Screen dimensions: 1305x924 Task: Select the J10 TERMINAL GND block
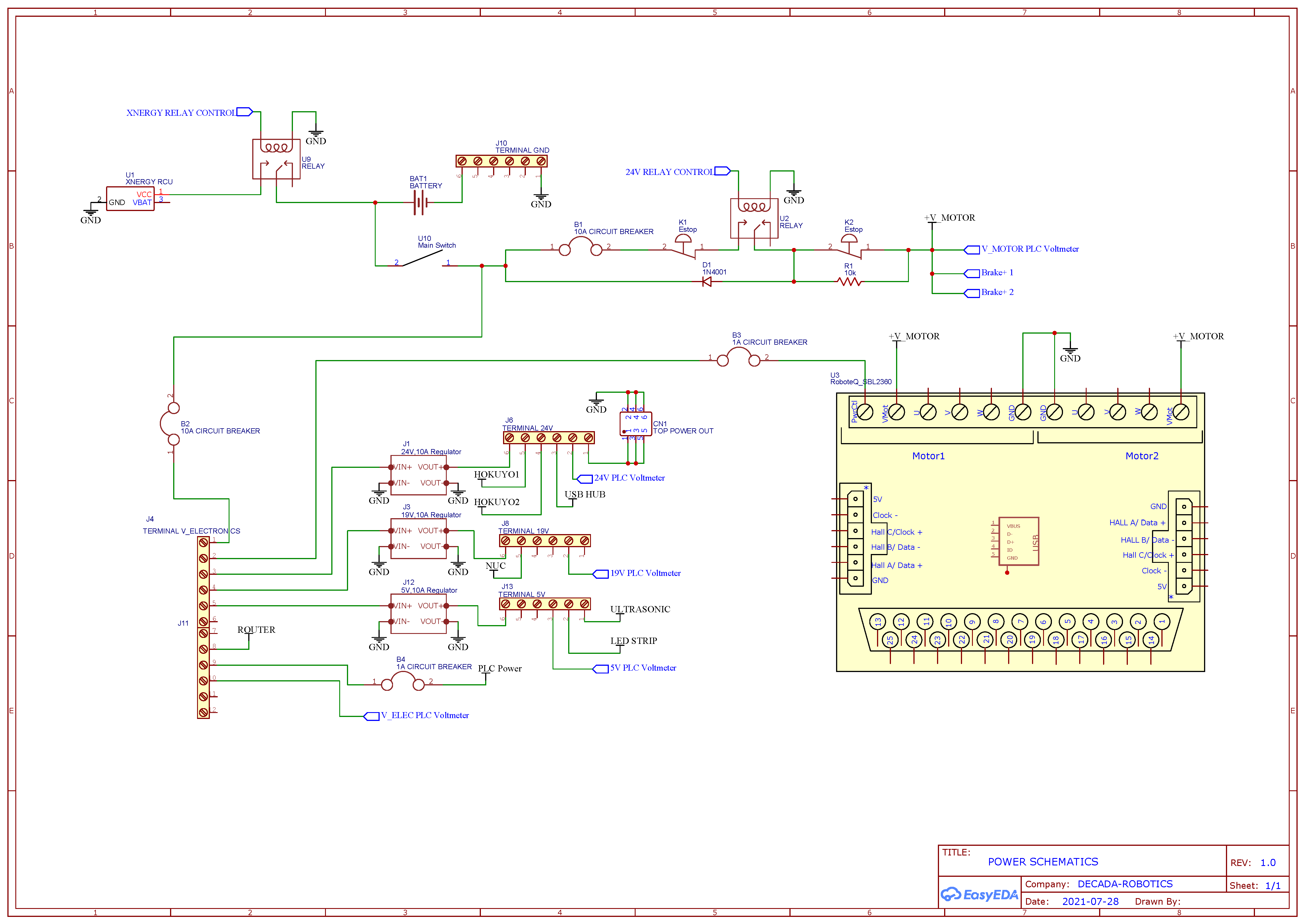[x=501, y=161]
